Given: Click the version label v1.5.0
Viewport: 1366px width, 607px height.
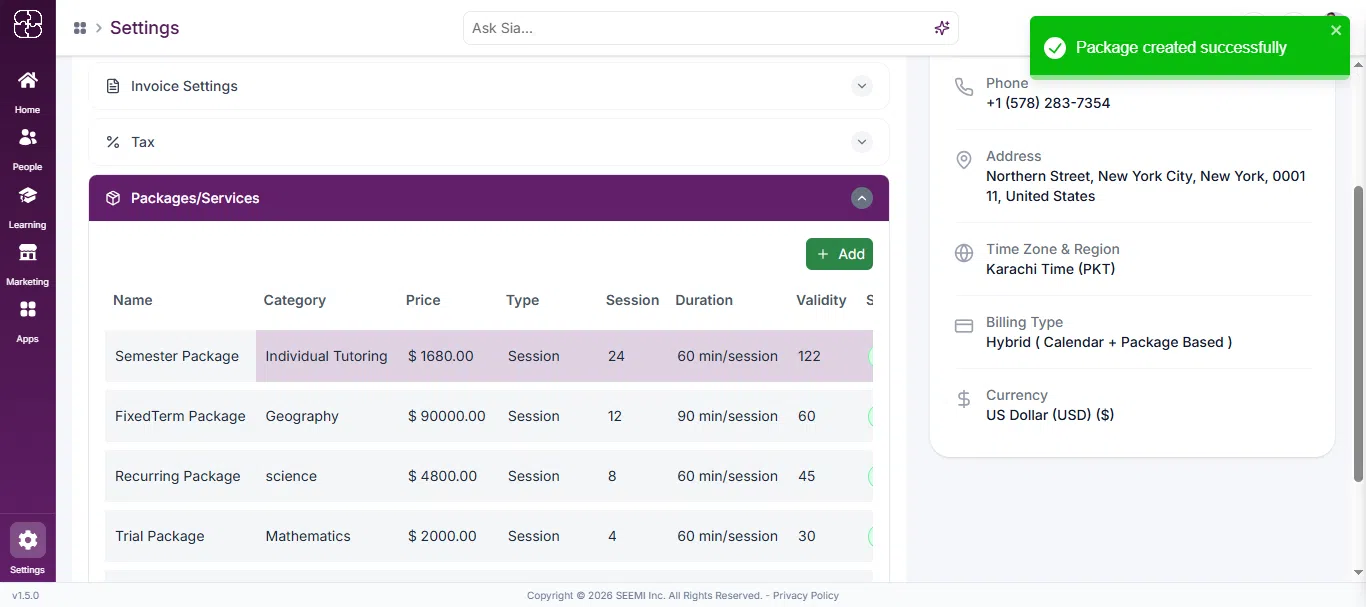Looking at the screenshot, I should [26, 595].
